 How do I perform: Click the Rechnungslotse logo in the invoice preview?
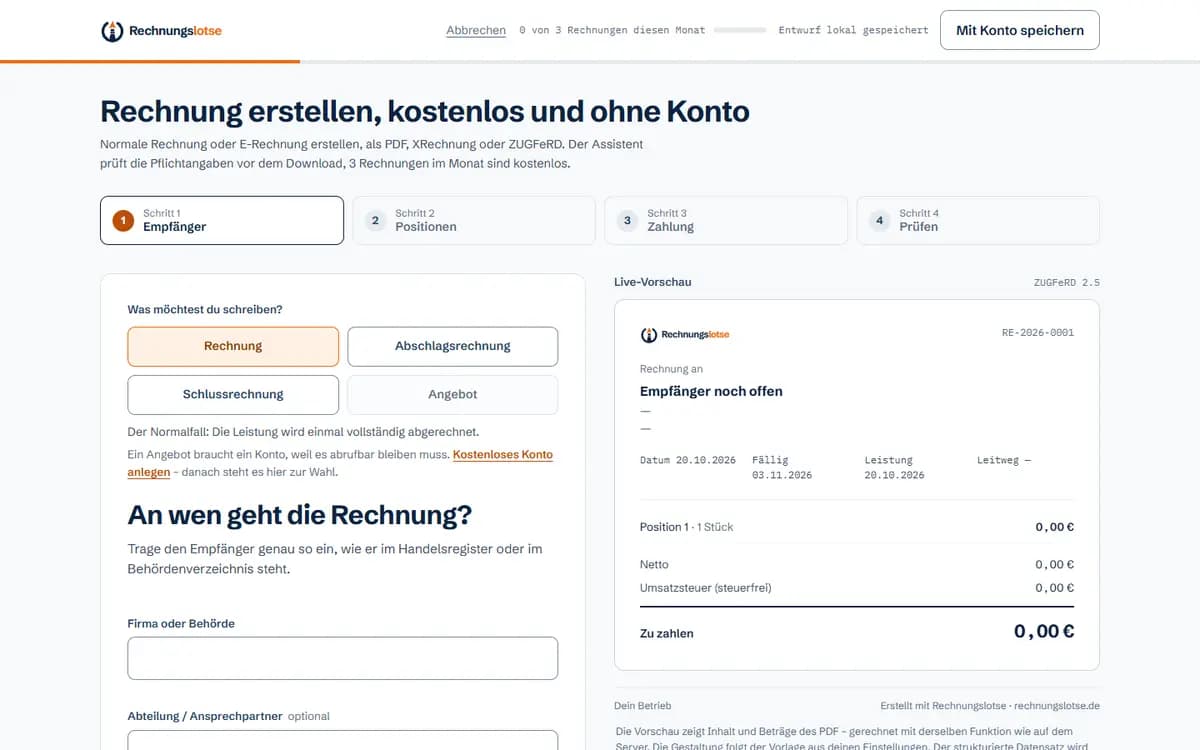685,334
